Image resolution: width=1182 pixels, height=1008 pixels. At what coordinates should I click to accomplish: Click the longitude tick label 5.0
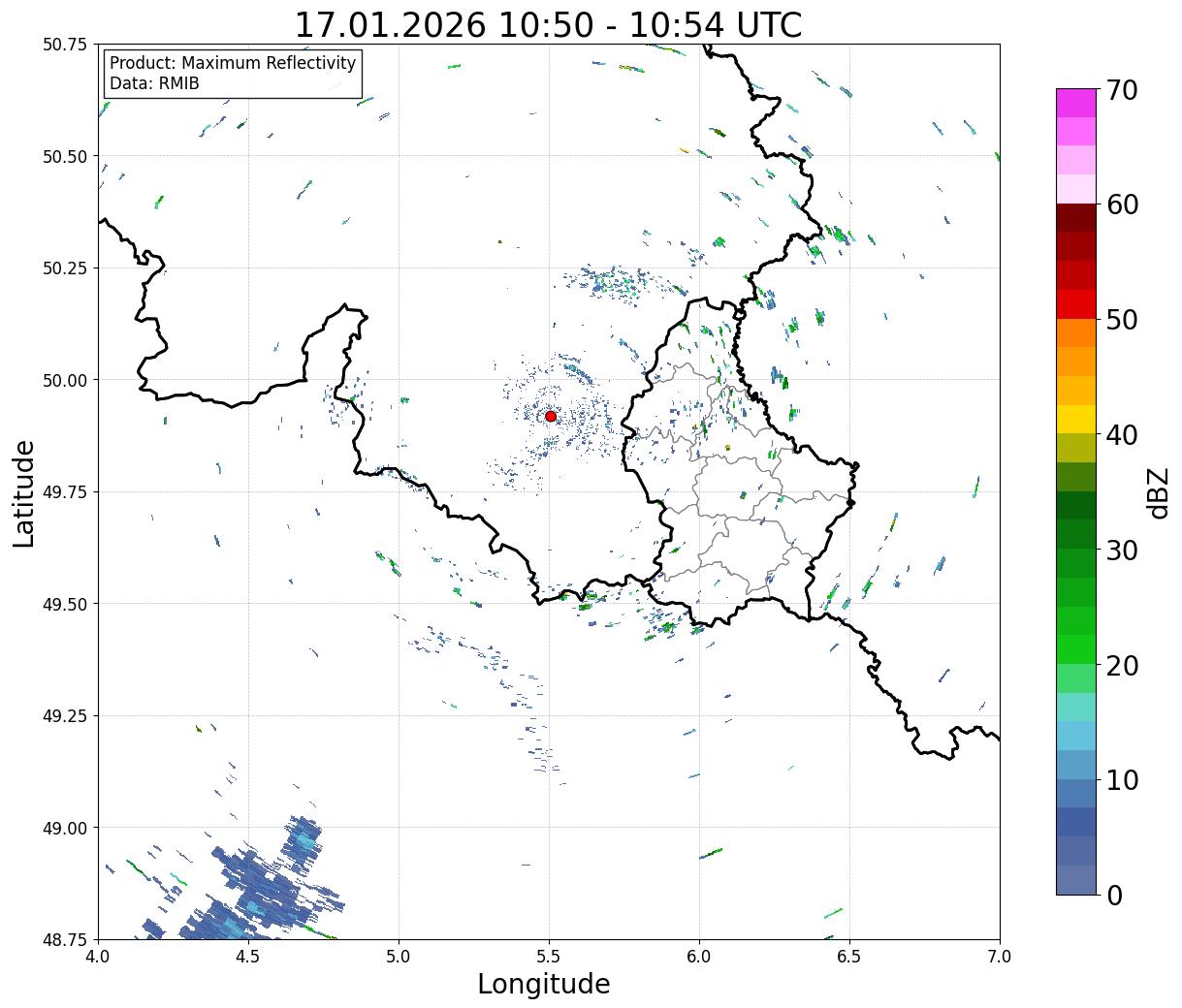(399, 957)
